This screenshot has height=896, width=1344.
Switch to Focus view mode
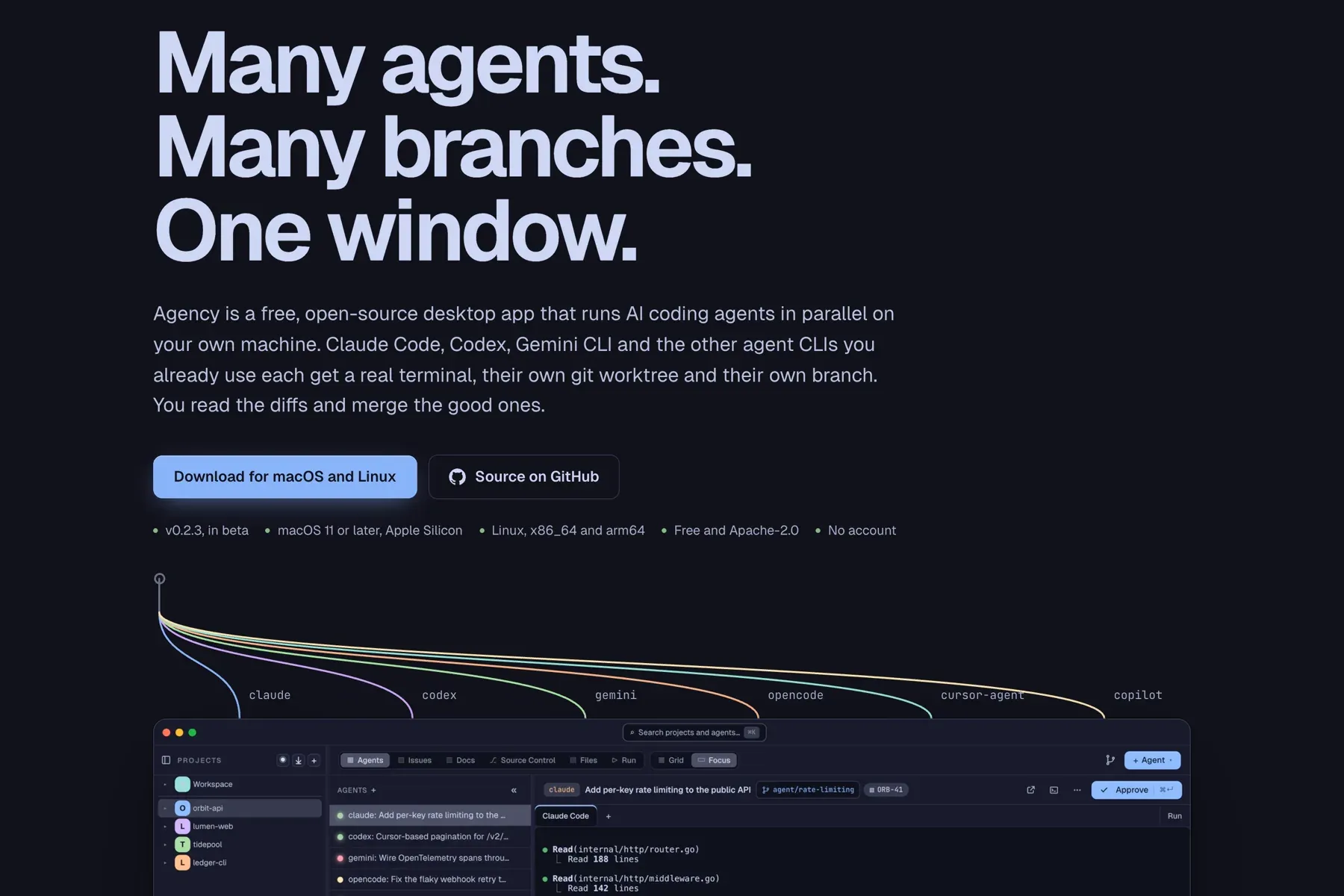(x=714, y=760)
